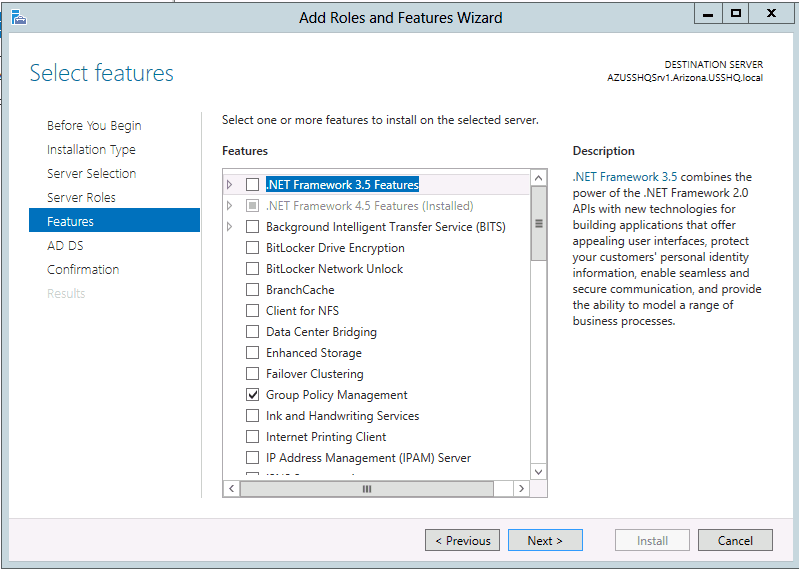This screenshot has width=799, height=569.
Task: Tick the BitLocker Drive Encryption checkbox
Action: click(252, 248)
